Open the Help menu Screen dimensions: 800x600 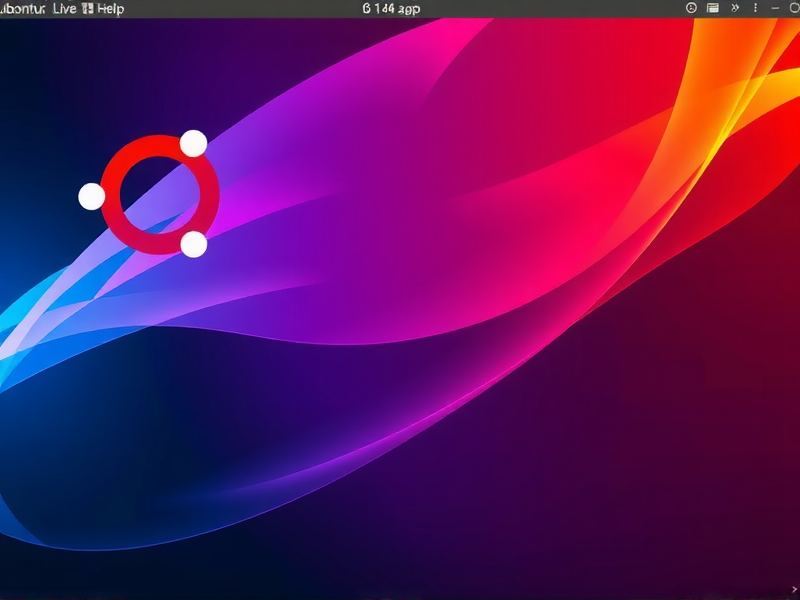tap(110, 8)
